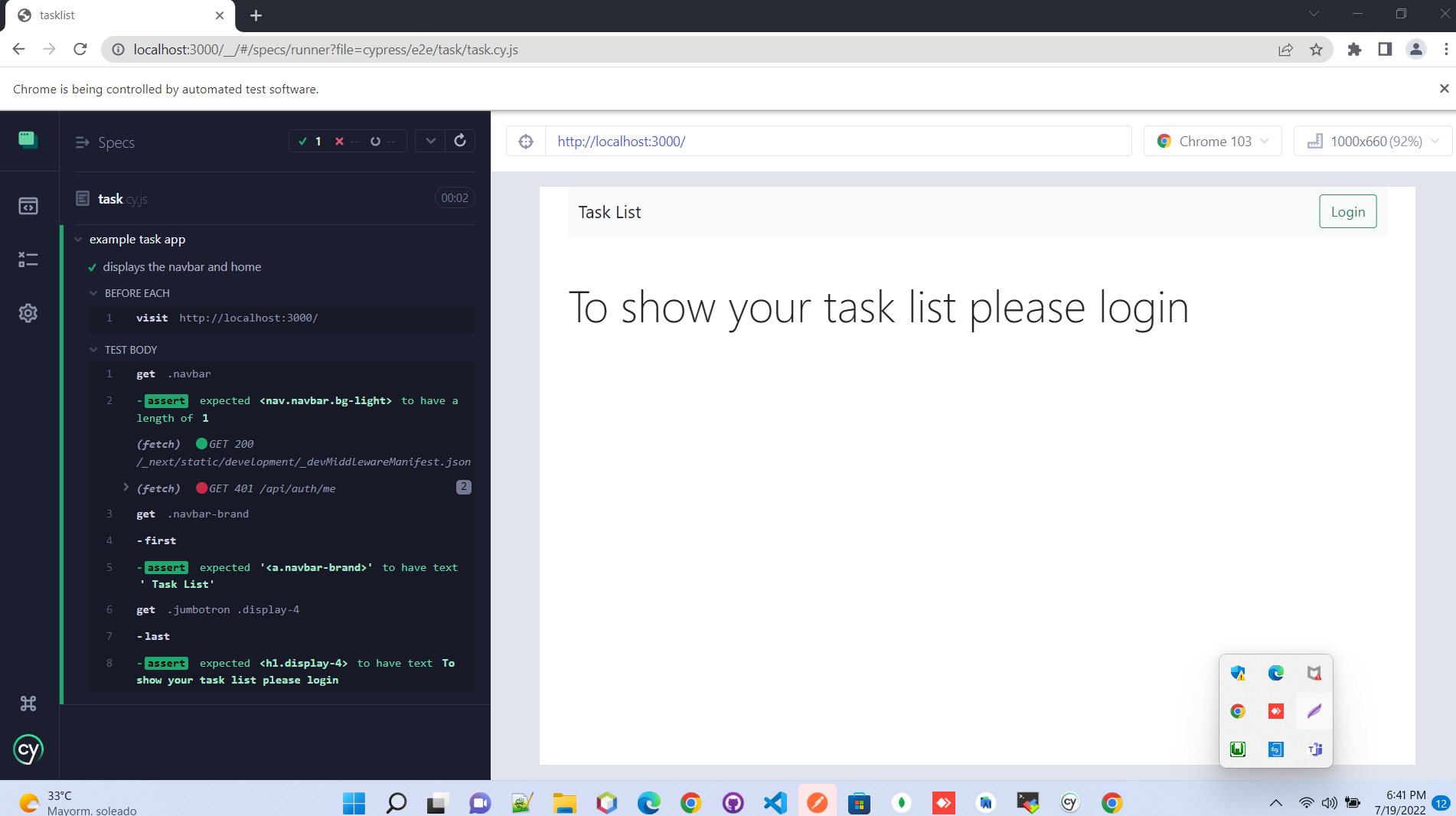1456x816 pixels.
Task: Reload the Chrome page
Action: [x=80, y=49]
